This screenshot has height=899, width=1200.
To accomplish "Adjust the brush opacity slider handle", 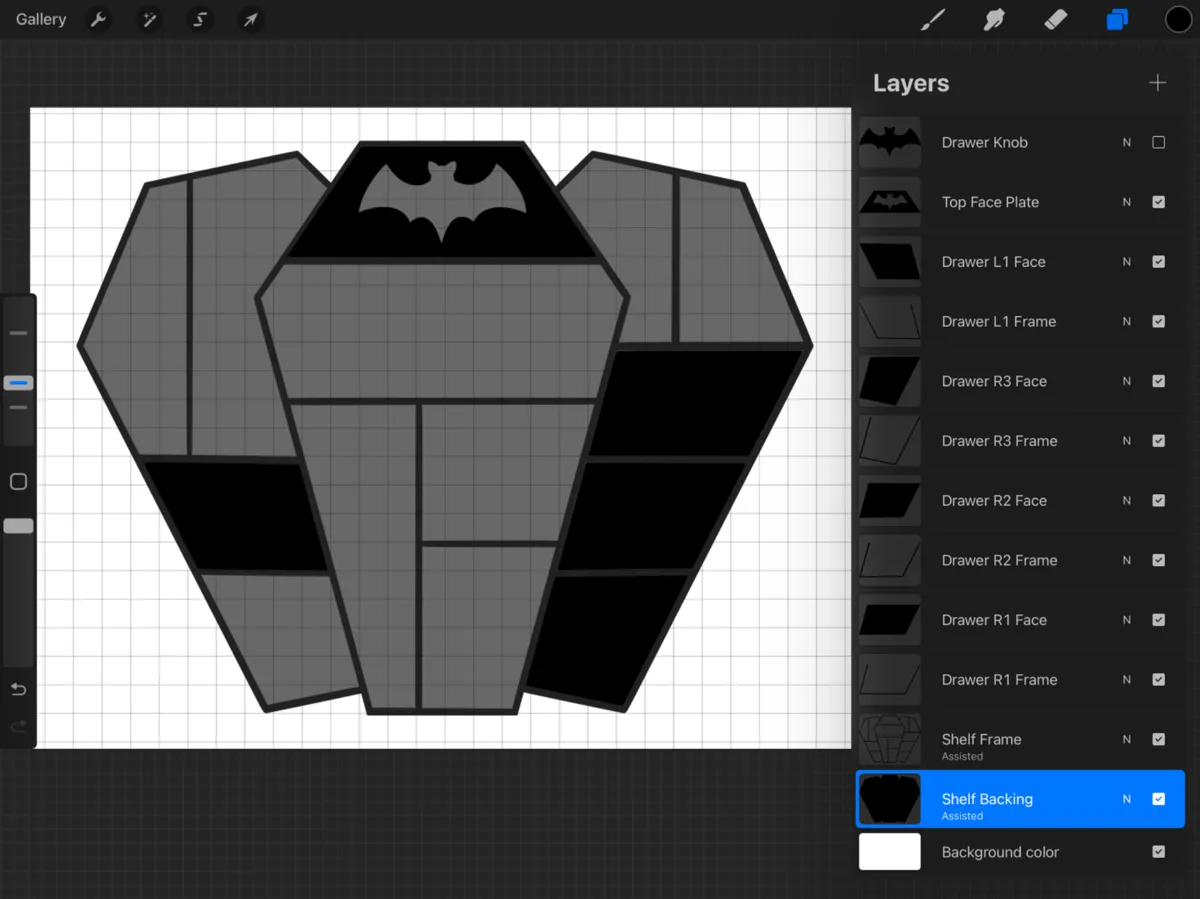I will (18, 526).
